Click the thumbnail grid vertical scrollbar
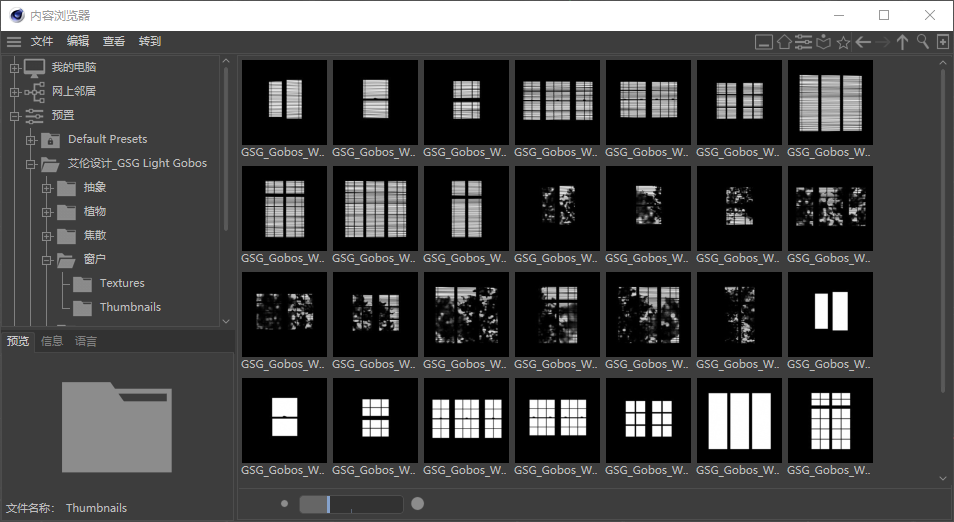Image resolution: width=954 pixels, height=522 pixels. pyautogui.click(x=943, y=231)
